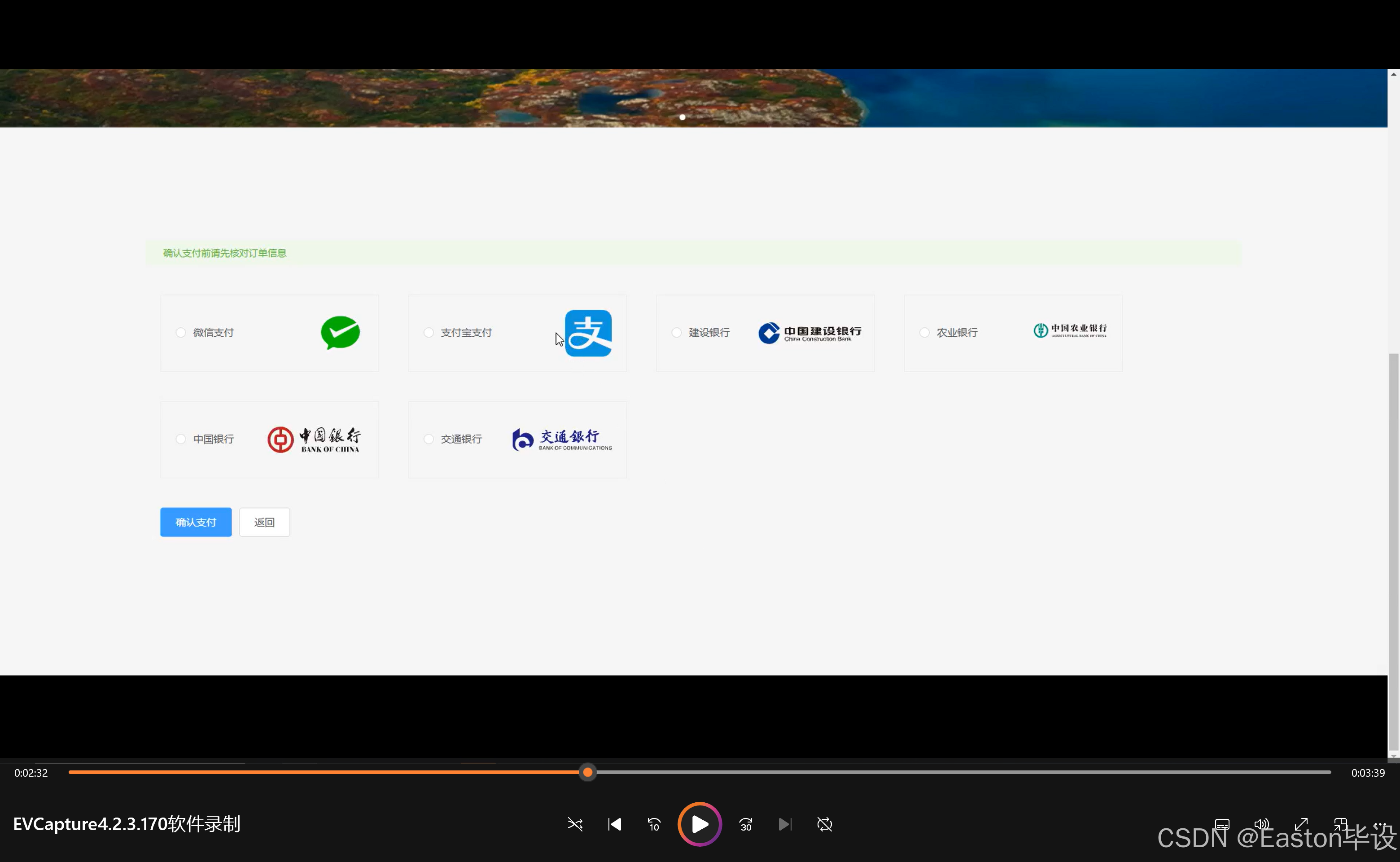Select the 农业银行 radio button
Image resolution: width=1400 pixels, height=862 pixels.
[x=924, y=332]
